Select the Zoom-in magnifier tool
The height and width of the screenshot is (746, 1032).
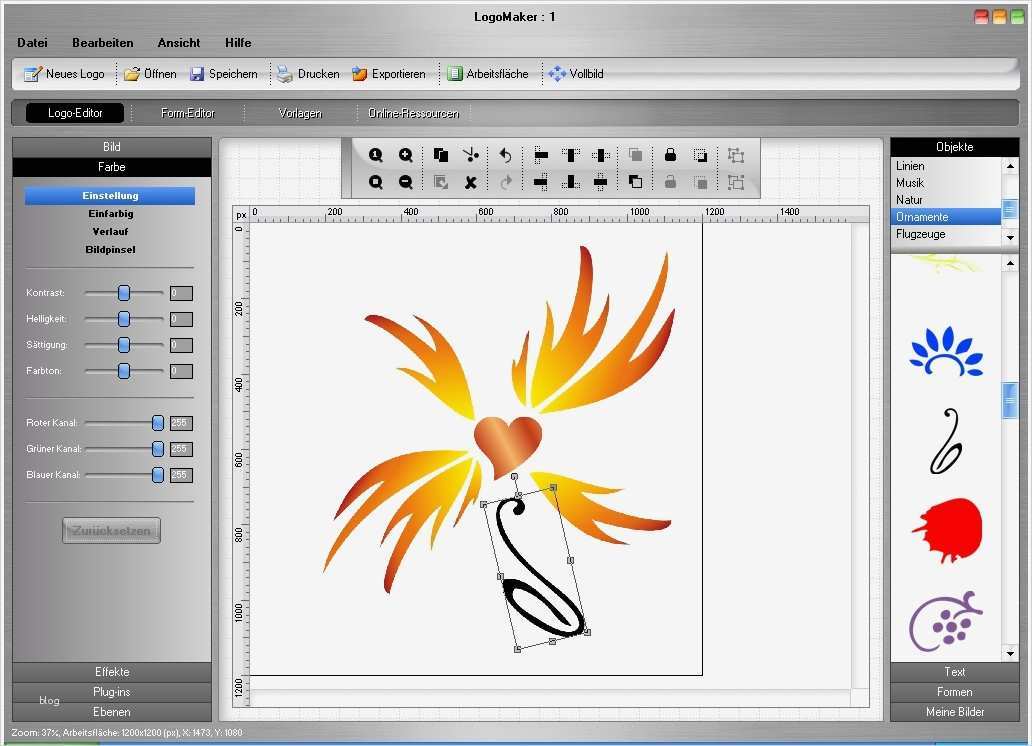(403, 155)
